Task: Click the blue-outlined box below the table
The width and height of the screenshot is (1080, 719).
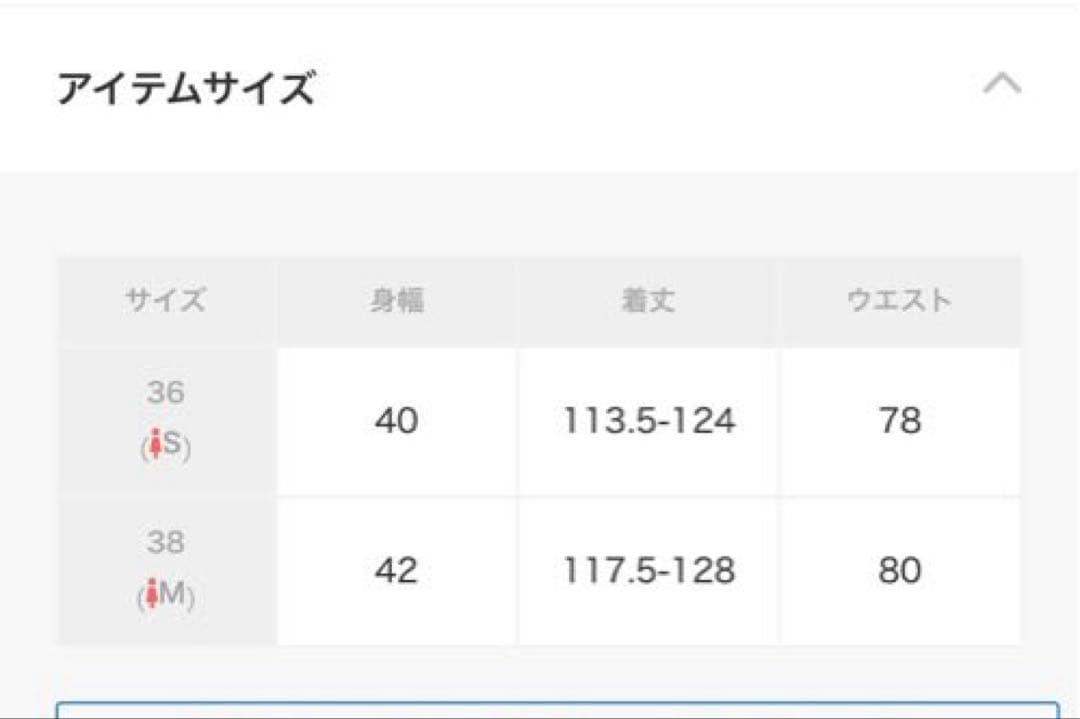Action: click(x=557, y=709)
